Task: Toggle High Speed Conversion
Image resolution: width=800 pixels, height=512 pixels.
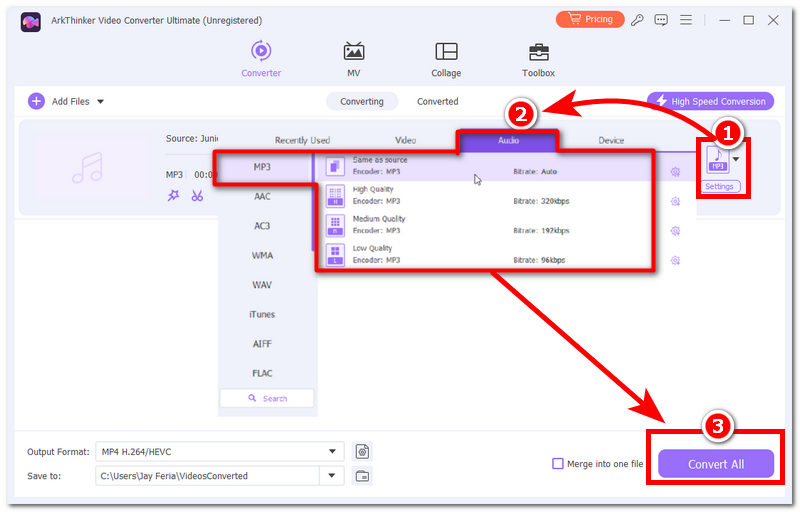Action: click(x=710, y=101)
